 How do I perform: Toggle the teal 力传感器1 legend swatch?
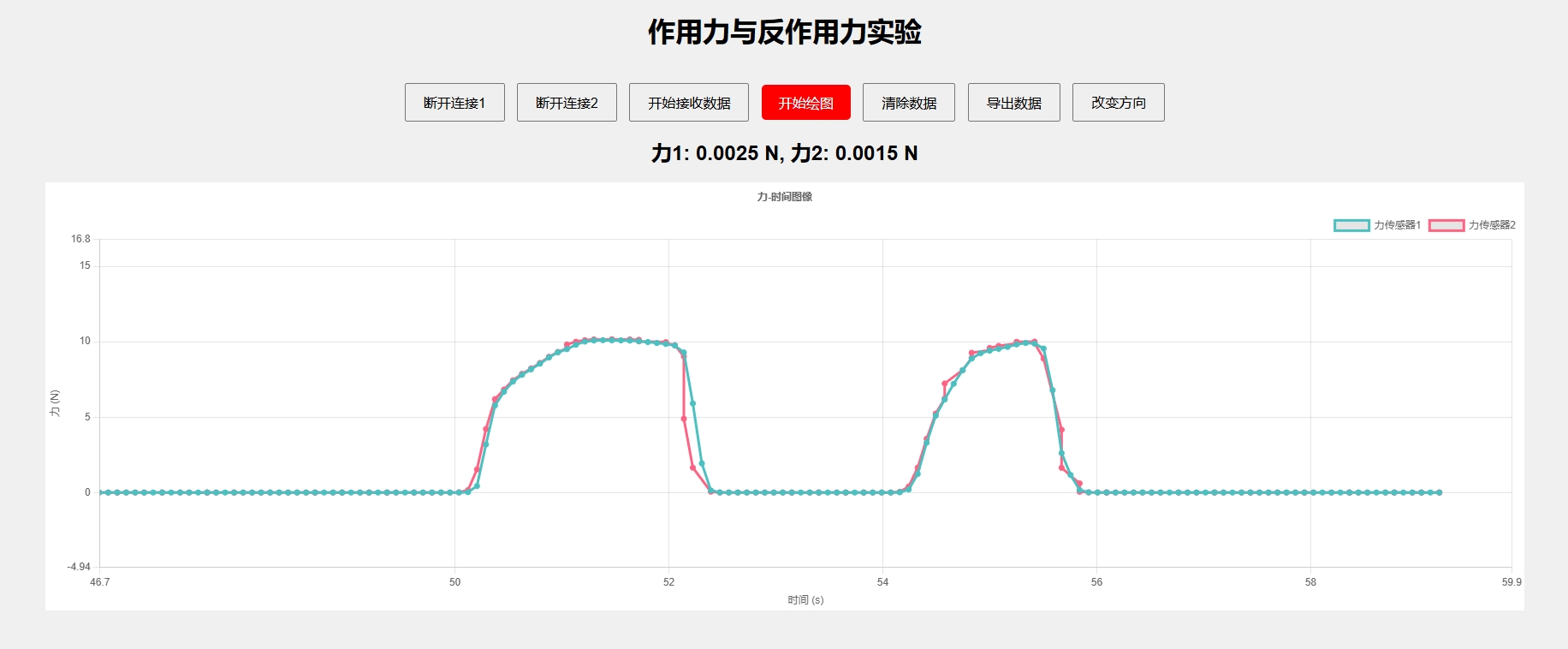click(x=1351, y=225)
